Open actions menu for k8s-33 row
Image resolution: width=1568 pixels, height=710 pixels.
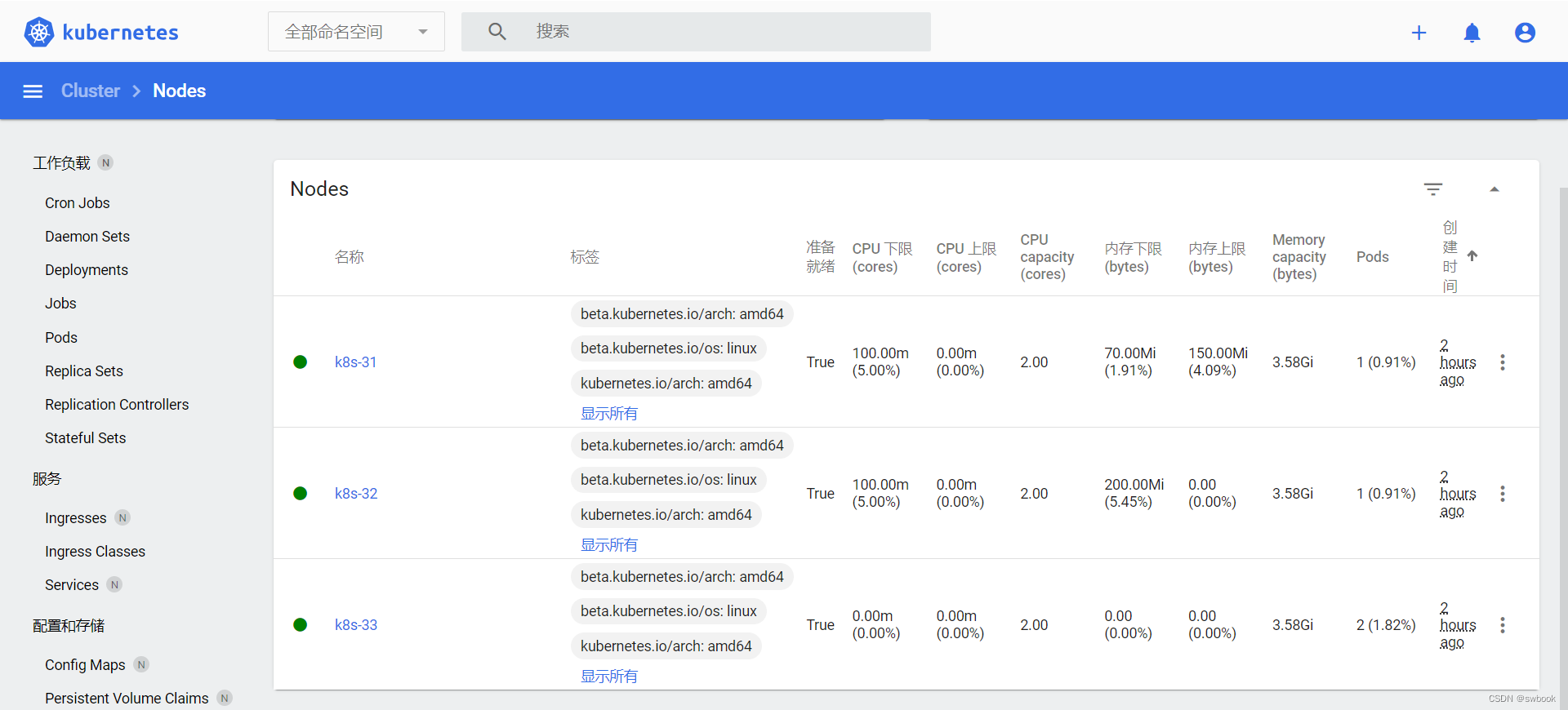(1503, 625)
